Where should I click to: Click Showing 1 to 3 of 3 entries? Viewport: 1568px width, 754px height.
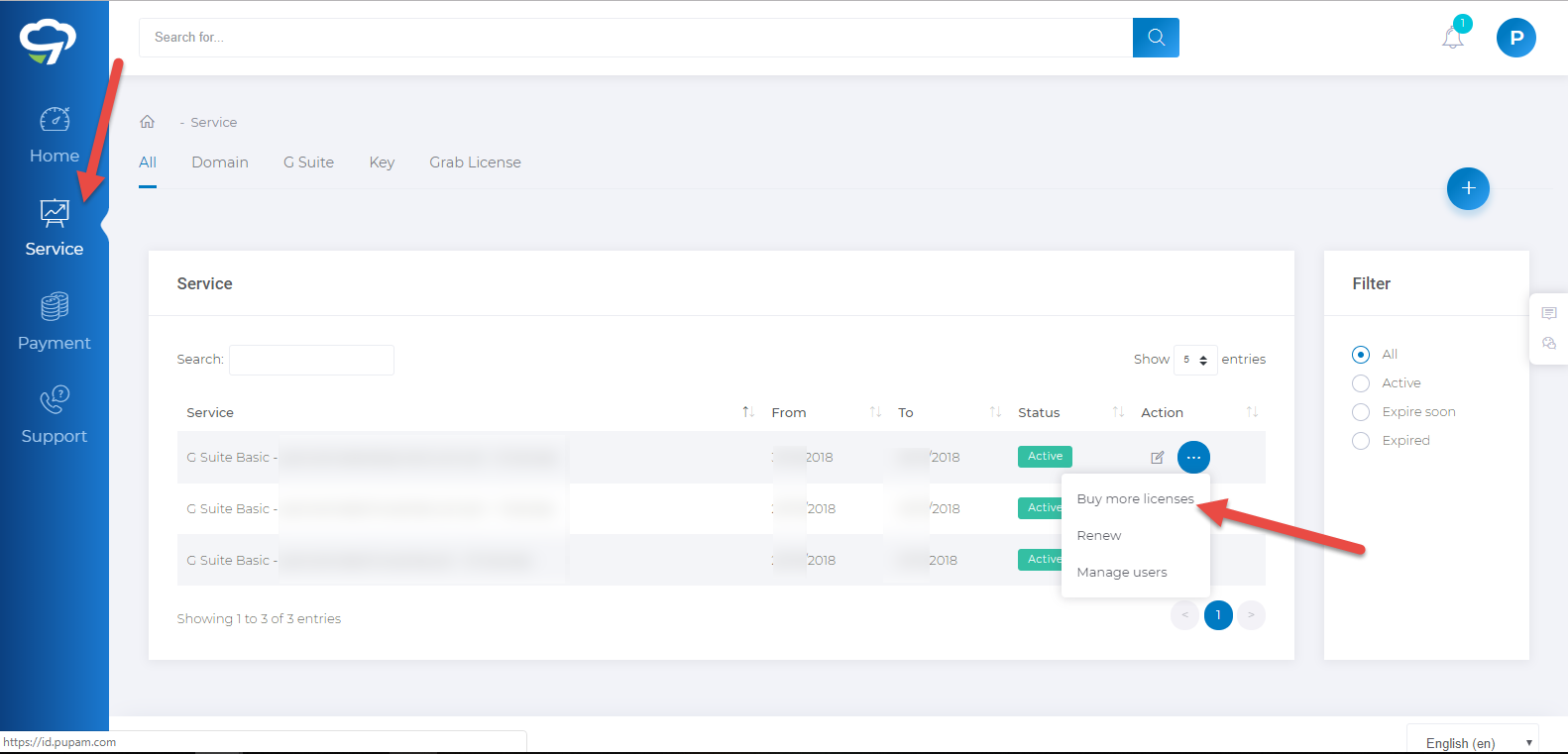tap(259, 618)
